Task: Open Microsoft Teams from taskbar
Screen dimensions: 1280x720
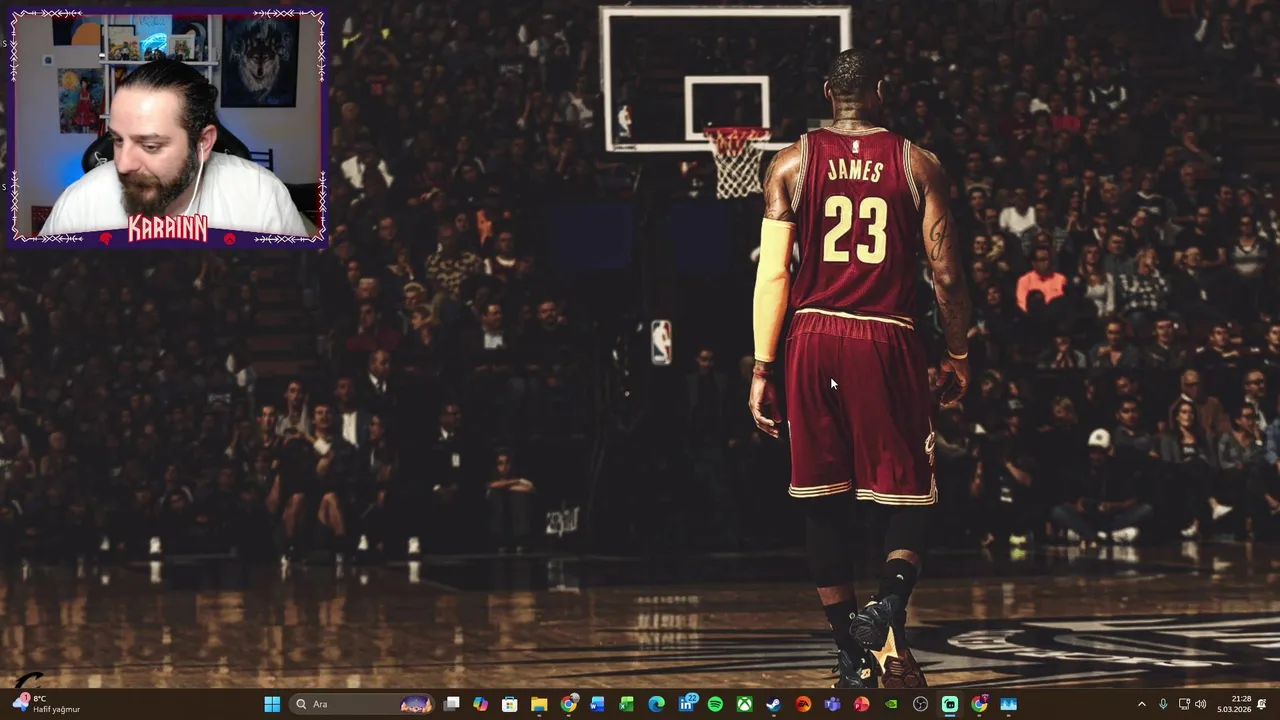Action: coord(832,704)
